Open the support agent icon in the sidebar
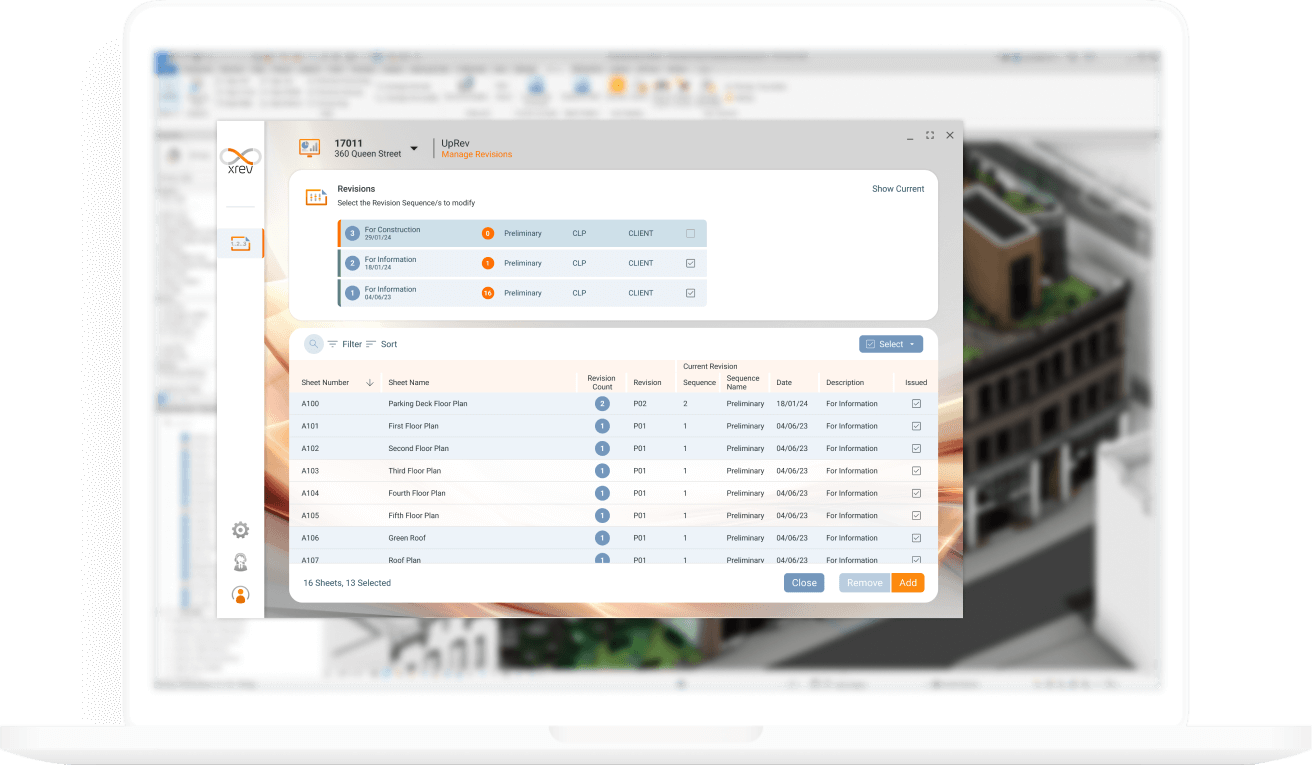The width and height of the screenshot is (1312, 765). coord(240,562)
